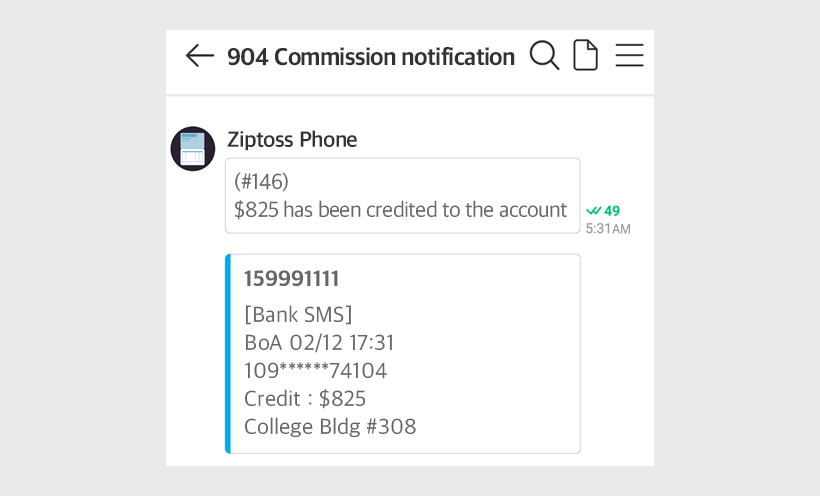Click the Credit : $825 line
Image resolution: width=820 pixels, height=496 pixels.
[305, 398]
